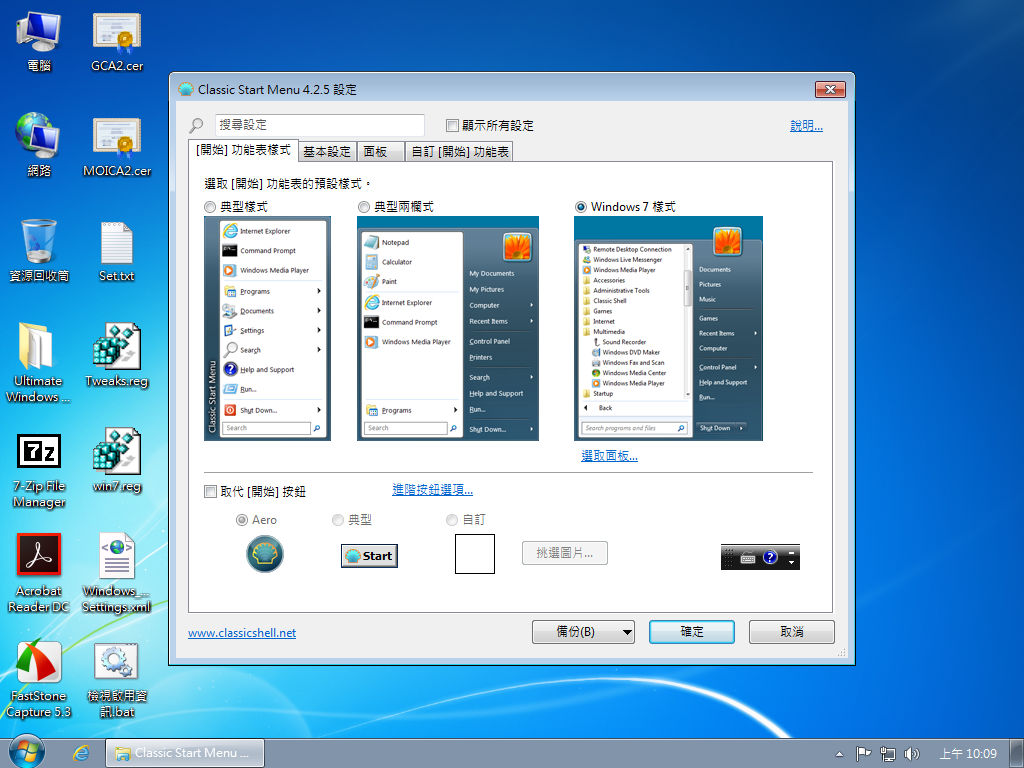Image resolution: width=1024 pixels, height=768 pixels.
Task: Select the Acrobat Reader DC icon
Action: (x=39, y=573)
